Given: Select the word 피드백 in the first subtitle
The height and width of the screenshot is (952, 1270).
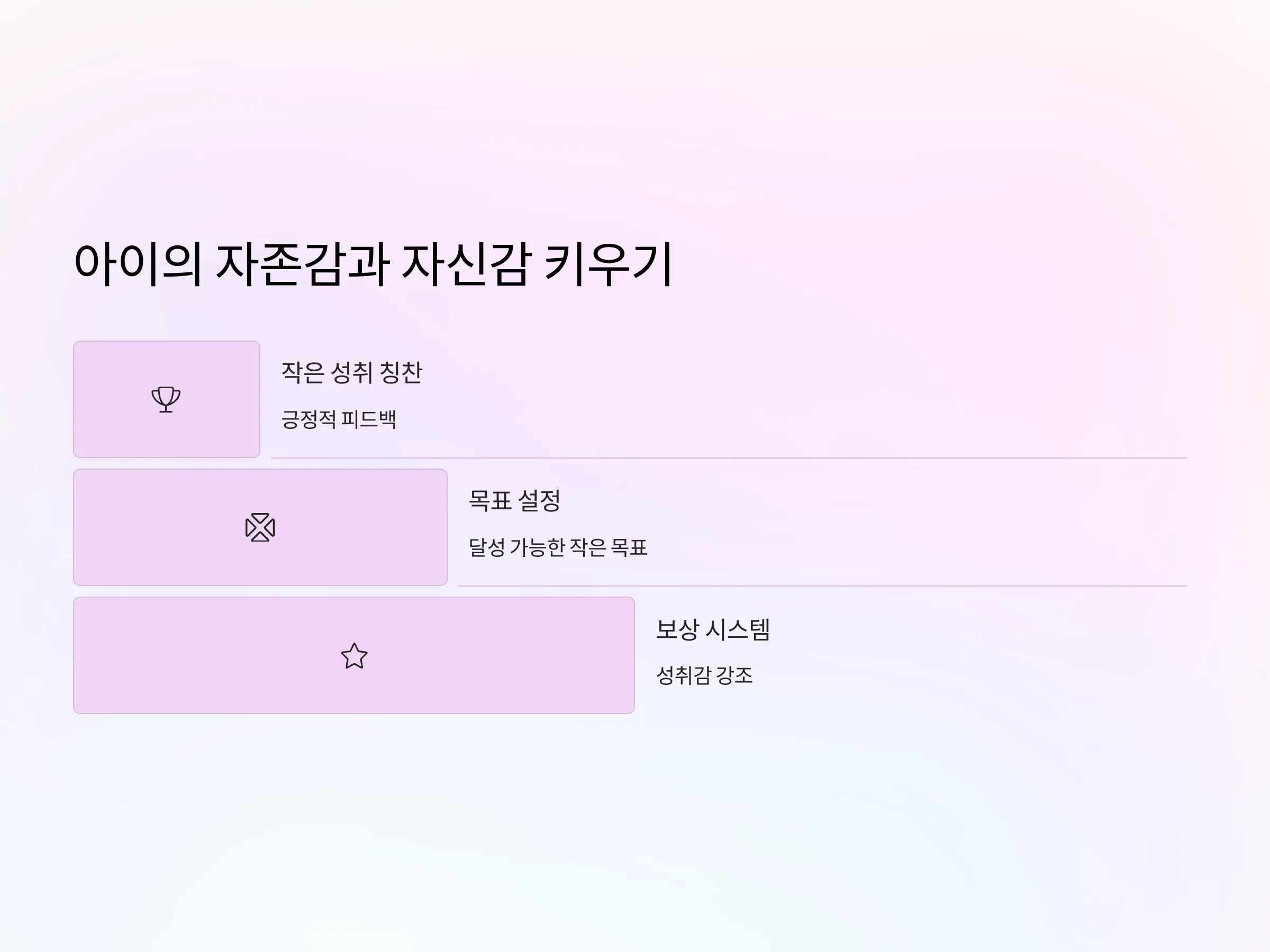Looking at the screenshot, I should [369, 419].
